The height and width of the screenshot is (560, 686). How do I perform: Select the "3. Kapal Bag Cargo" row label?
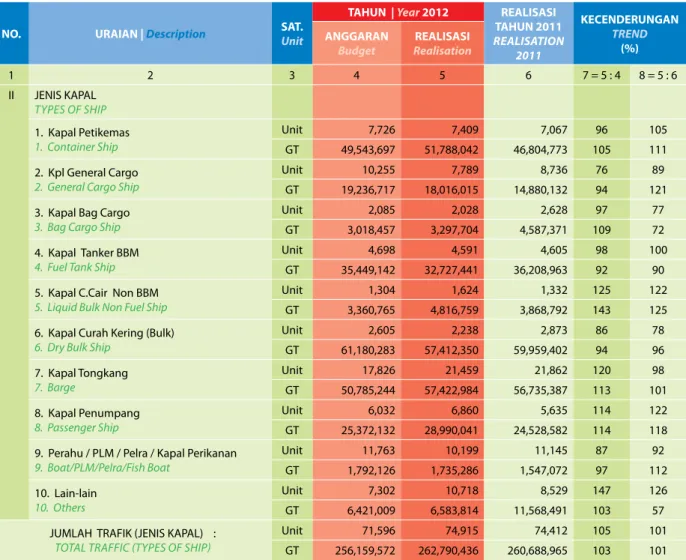point(82,213)
